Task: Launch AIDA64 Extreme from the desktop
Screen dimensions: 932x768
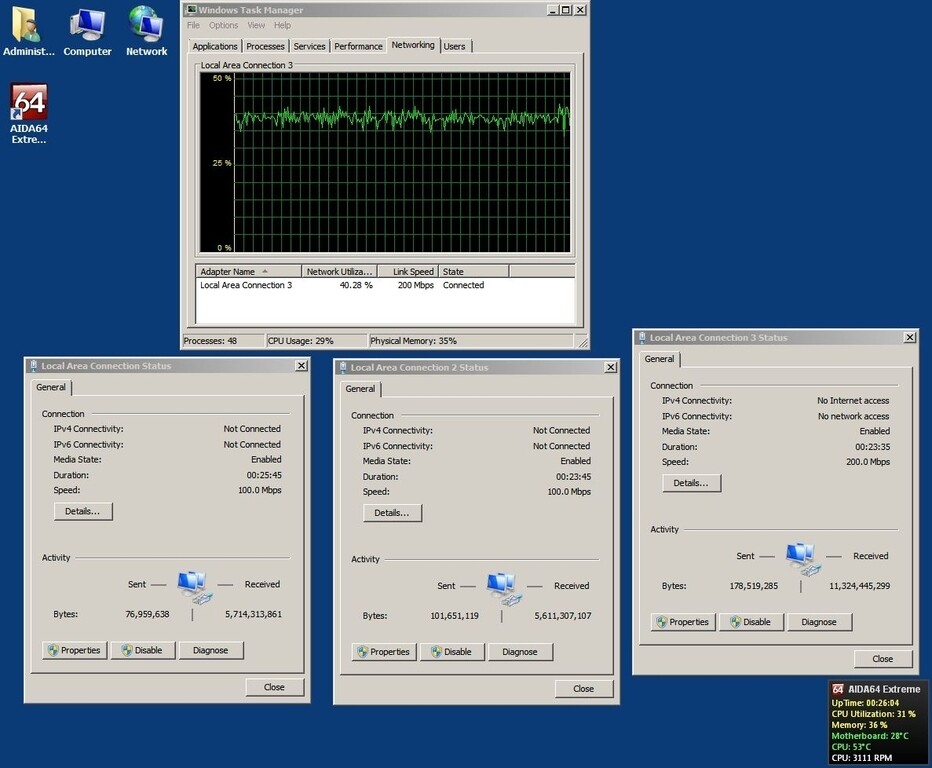Action: pos(28,102)
